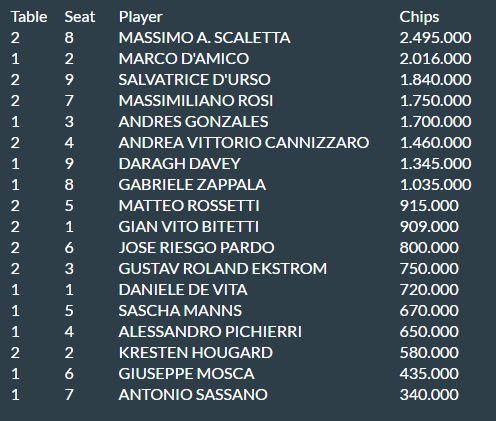Viewport: 496px width, 421px height.
Task: Select GIAN VITO BITETTI name
Action: coord(189,227)
